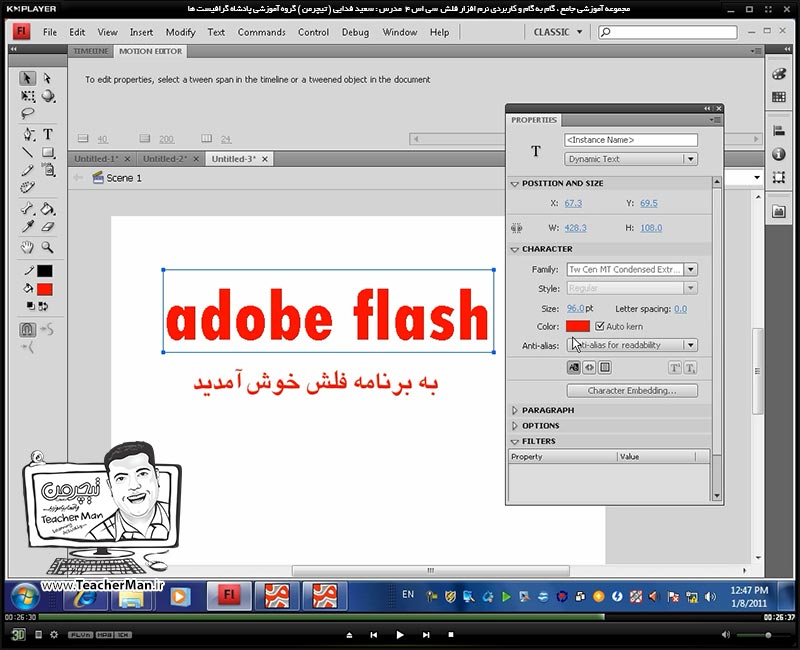Select the Eraser tool
The image size is (800, 650).
(47, 227)
